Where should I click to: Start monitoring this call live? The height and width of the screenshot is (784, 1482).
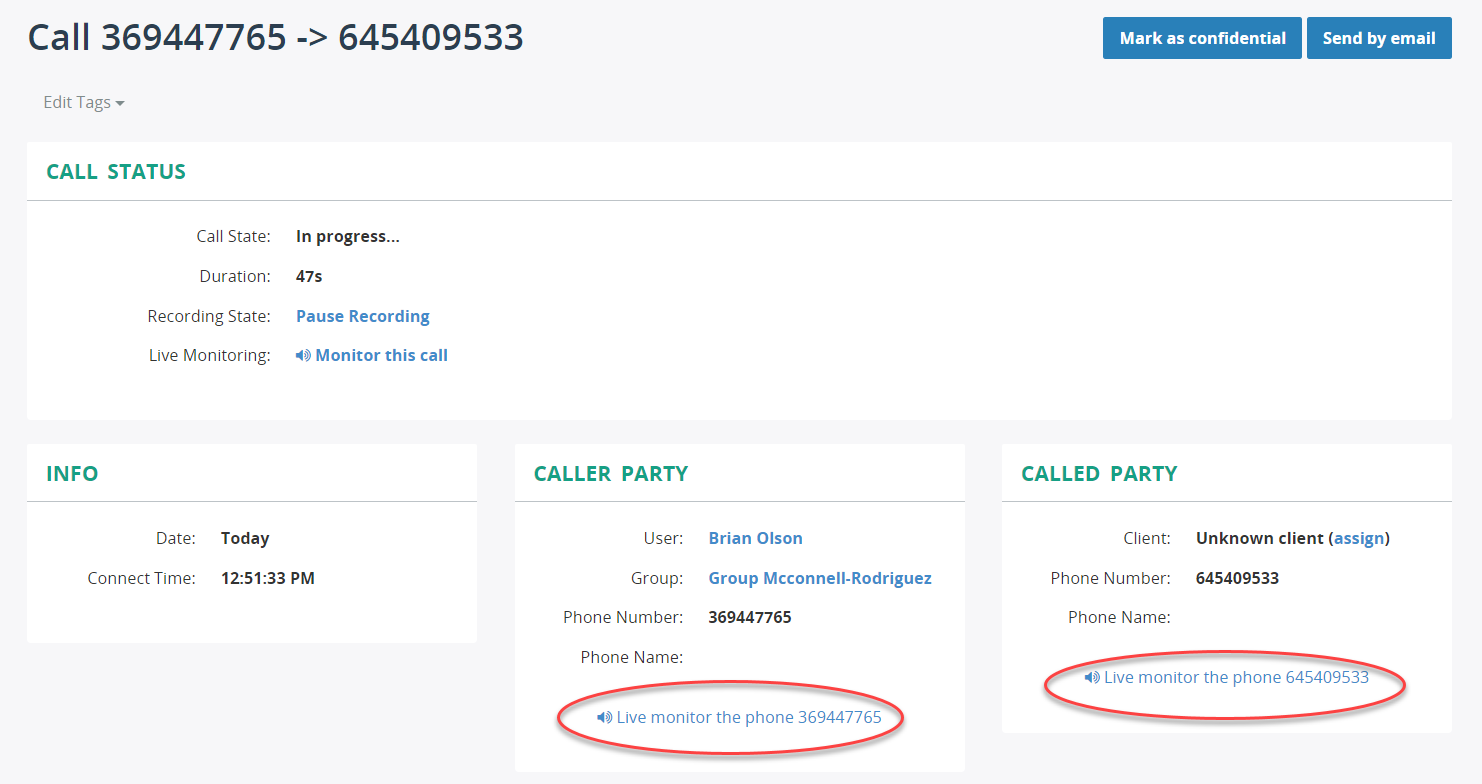(x=381, y=355)
